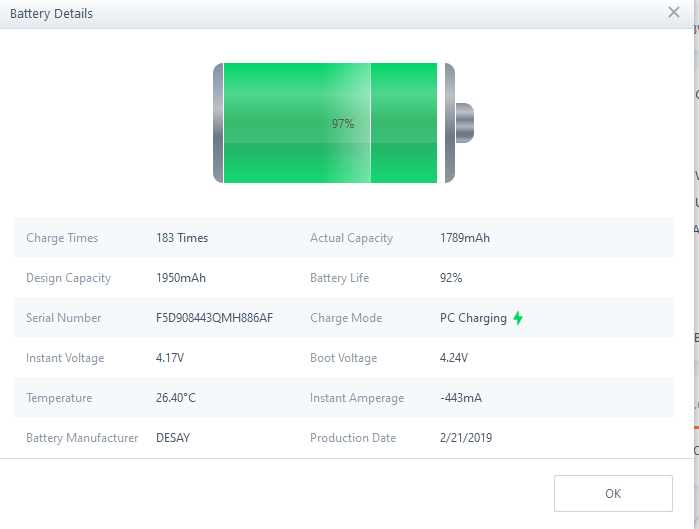Select serial number 'F5D908443QMH886AF'

[214, 318]
